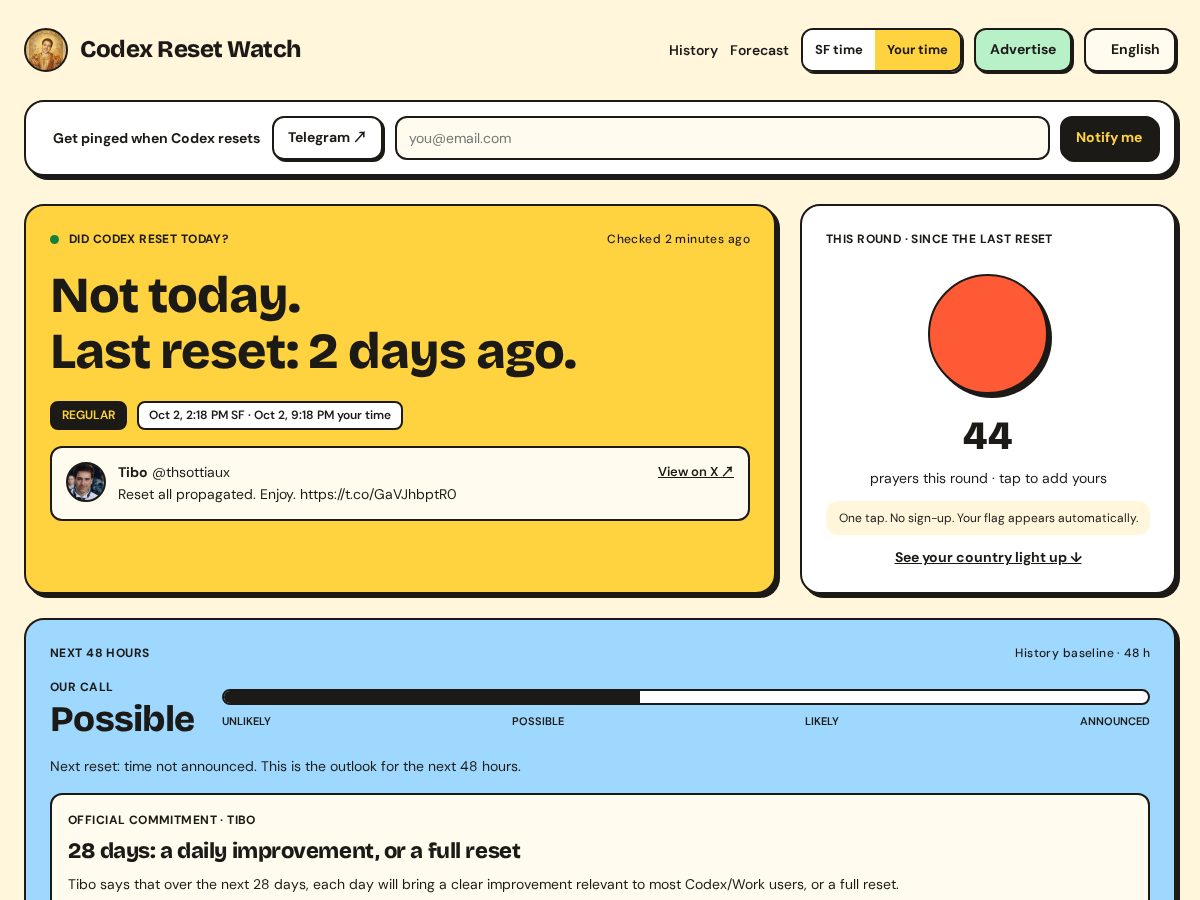
Task: Switch the time display to SF time
Action: 839,50
